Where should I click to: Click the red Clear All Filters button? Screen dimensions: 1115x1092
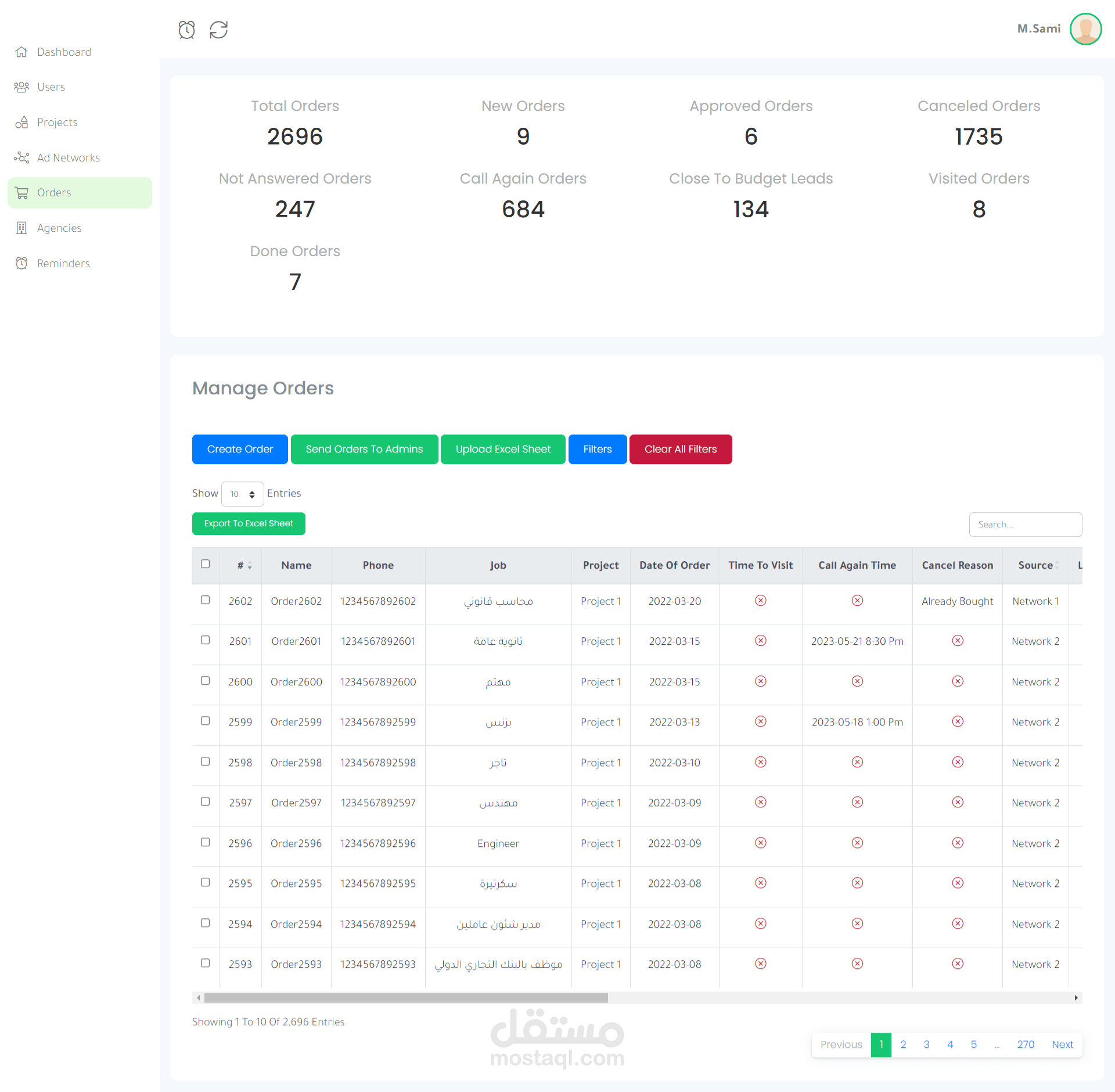click(680, 449)
